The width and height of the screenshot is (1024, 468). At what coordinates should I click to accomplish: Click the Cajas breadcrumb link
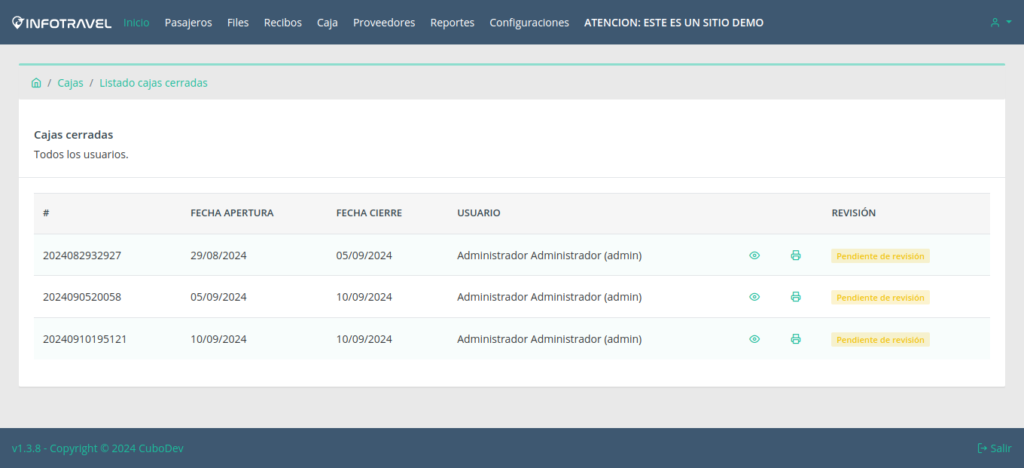pos(70,83)
